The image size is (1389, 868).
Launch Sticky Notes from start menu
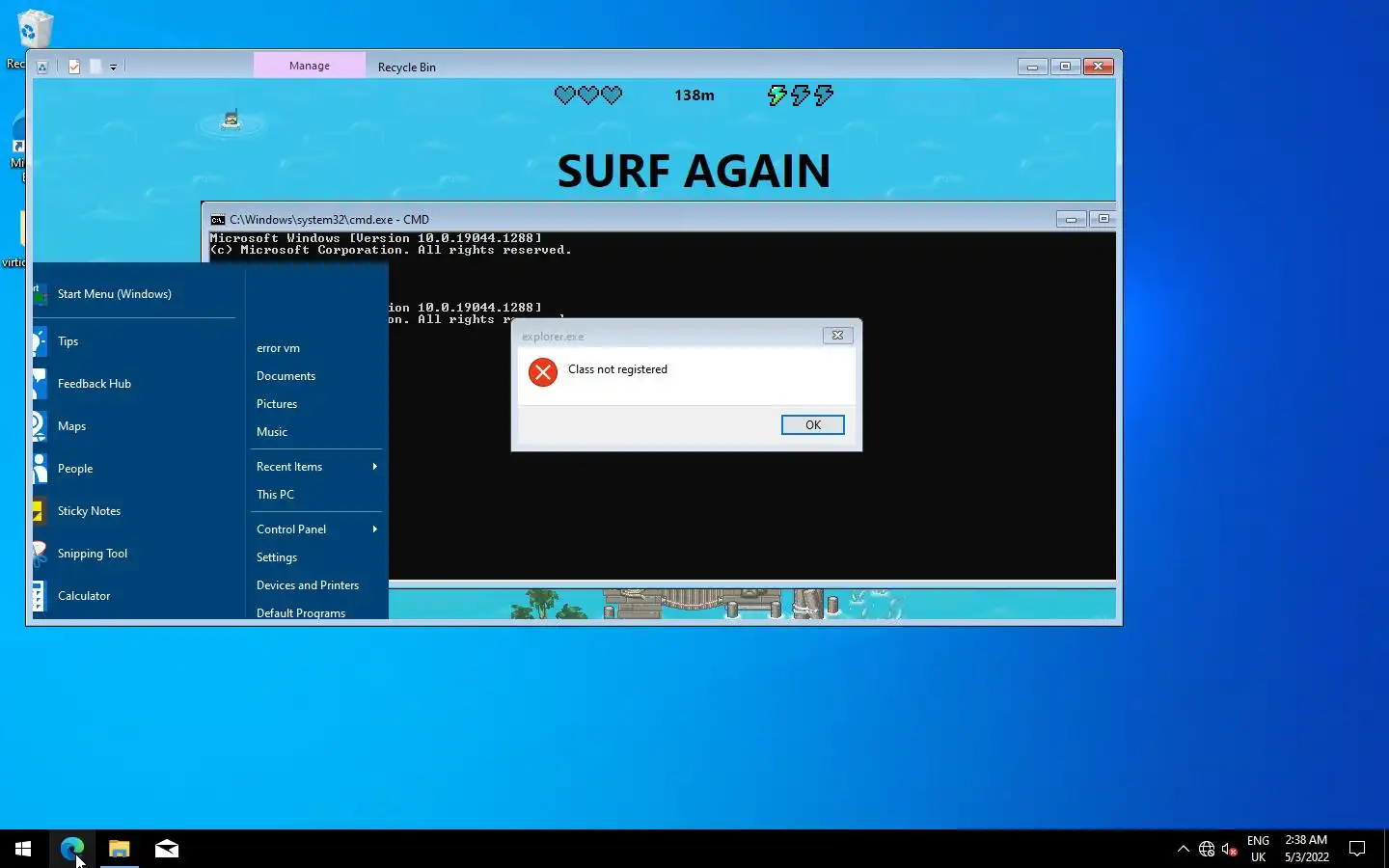134,511
